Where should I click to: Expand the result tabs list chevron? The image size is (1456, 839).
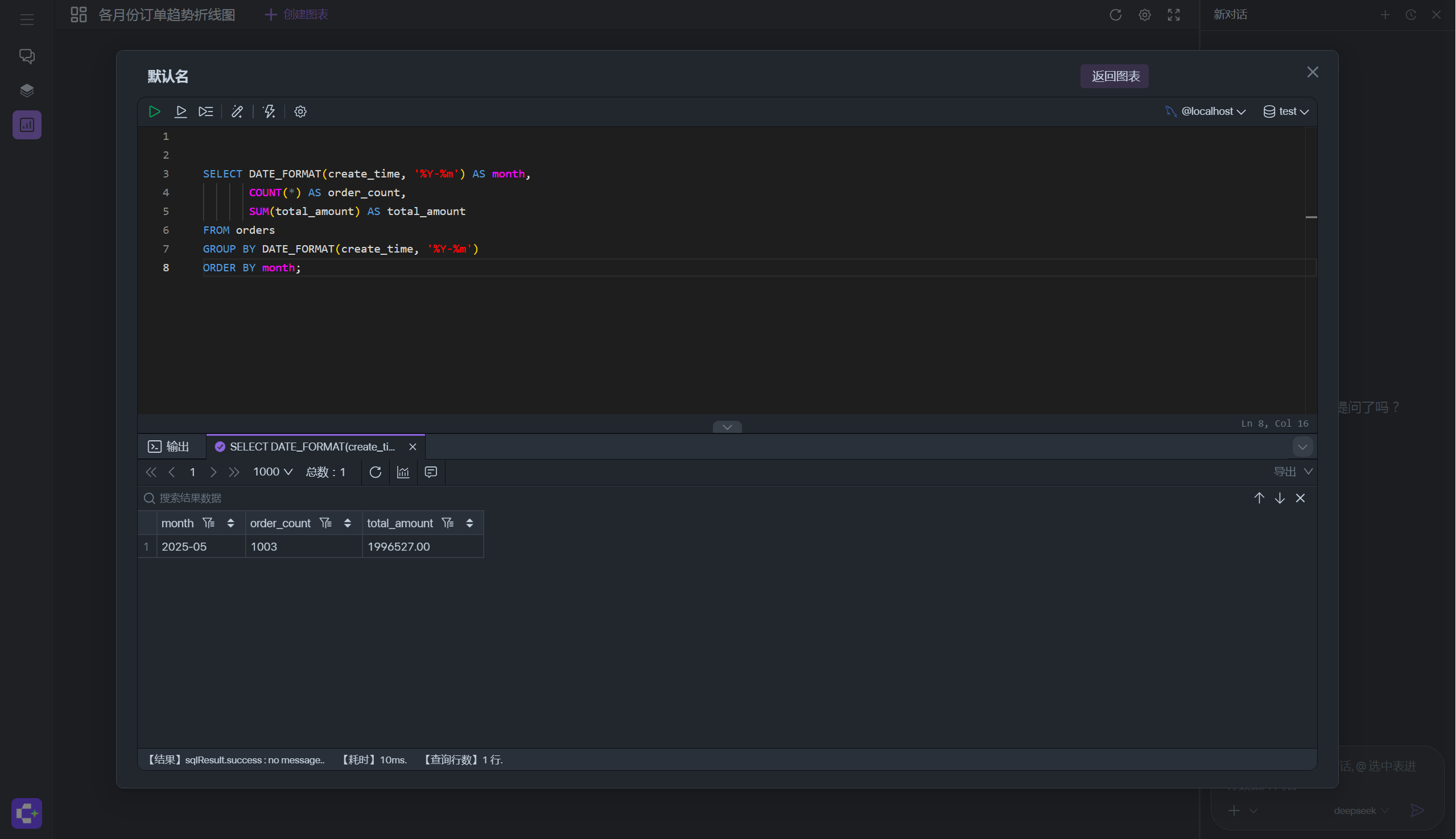pos(1303,447)
